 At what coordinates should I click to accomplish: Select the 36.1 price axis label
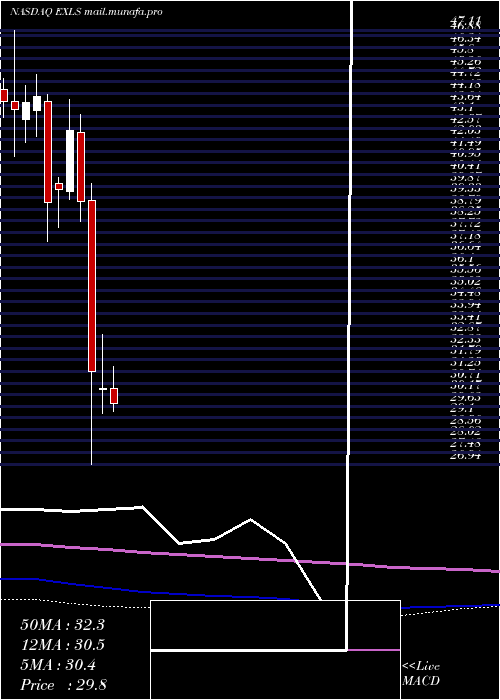pos(463,258)
